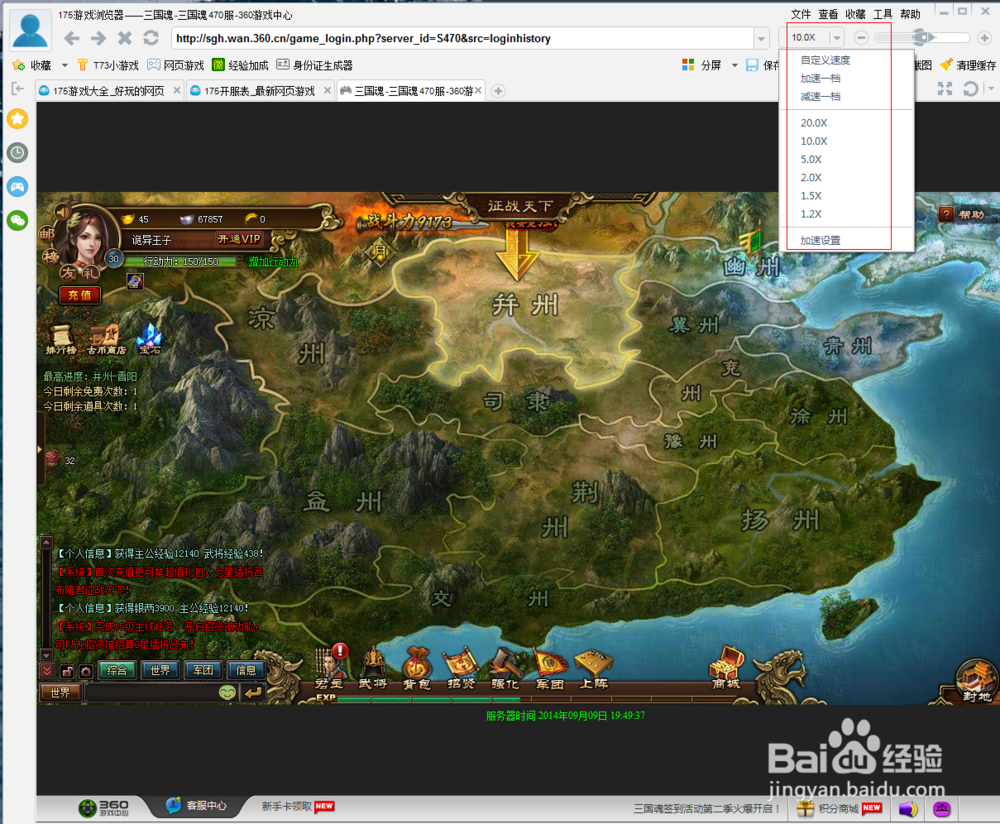Screen dimensions: 1000x824
Task: Open the WeChat sidebar icon
Action: tap(17, 221)
